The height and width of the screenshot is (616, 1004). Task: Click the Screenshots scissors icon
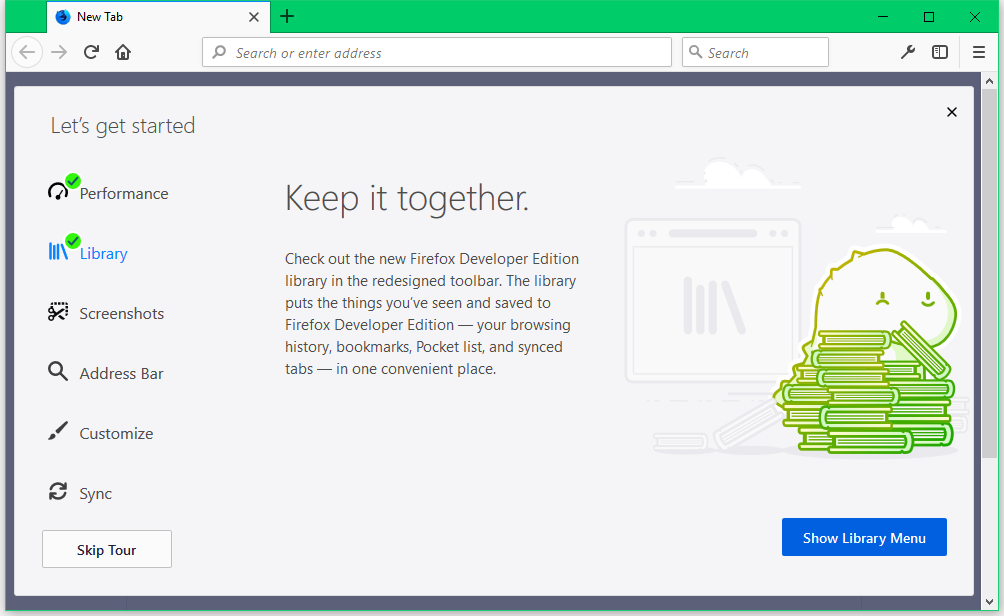(x=58, y=312)
